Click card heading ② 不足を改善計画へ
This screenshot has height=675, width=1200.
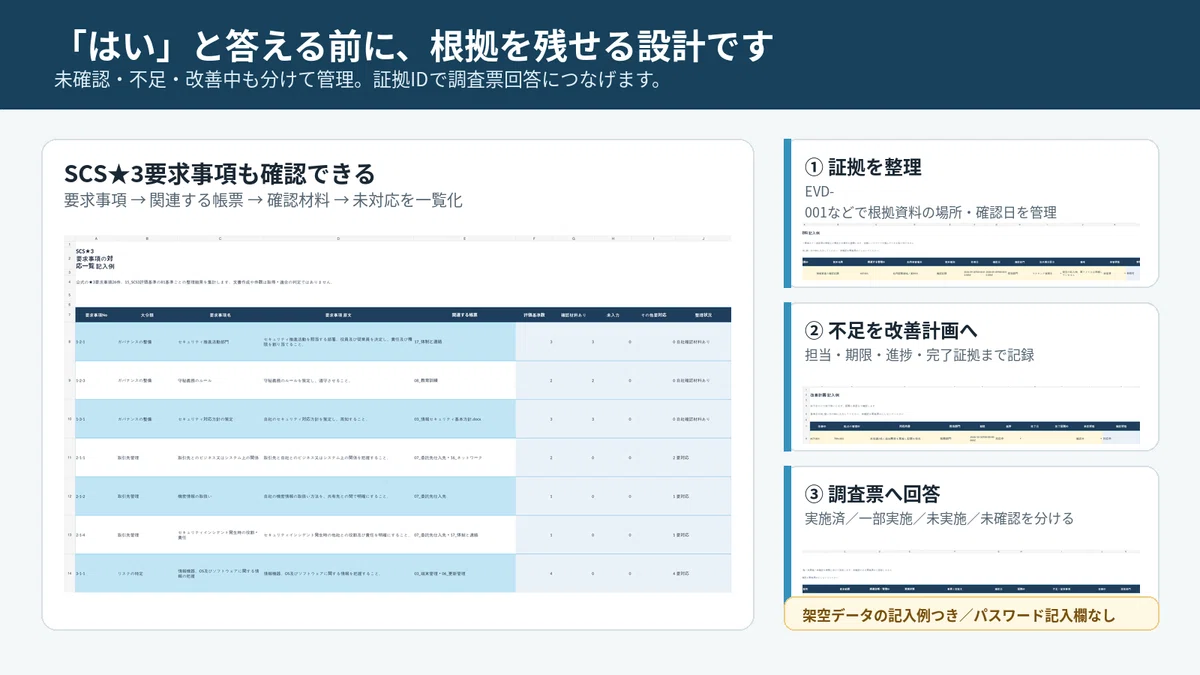click(x=892, y=329)
